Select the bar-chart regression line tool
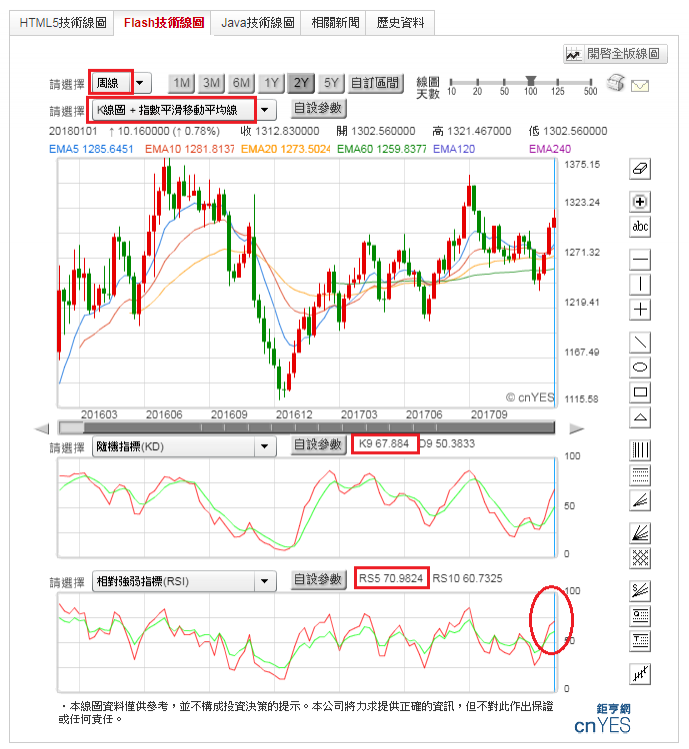 [640, 674]
